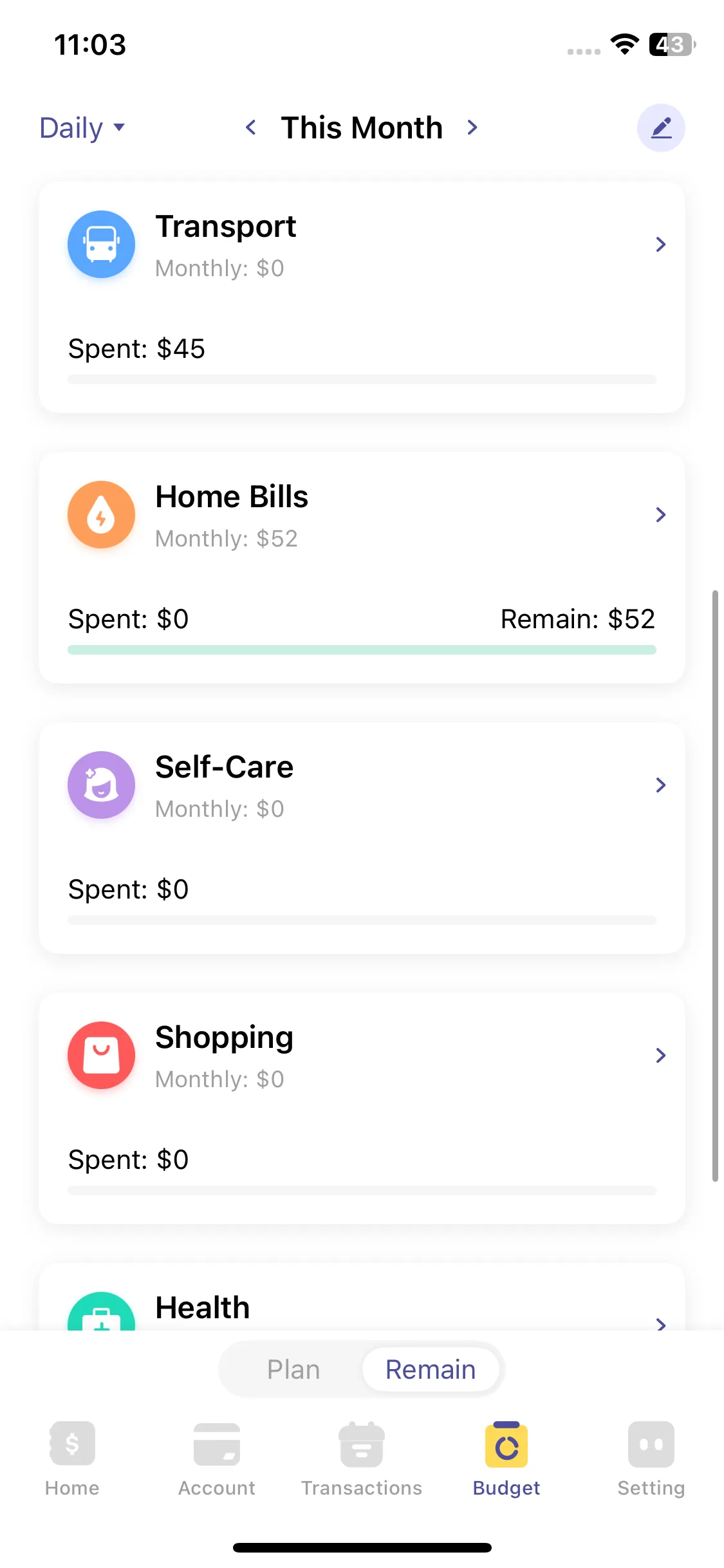Image resolution: width=724 pixels, height=1568 pixels.
Task: Tap the Home Bills droplet icon
Action: point(101,515)
